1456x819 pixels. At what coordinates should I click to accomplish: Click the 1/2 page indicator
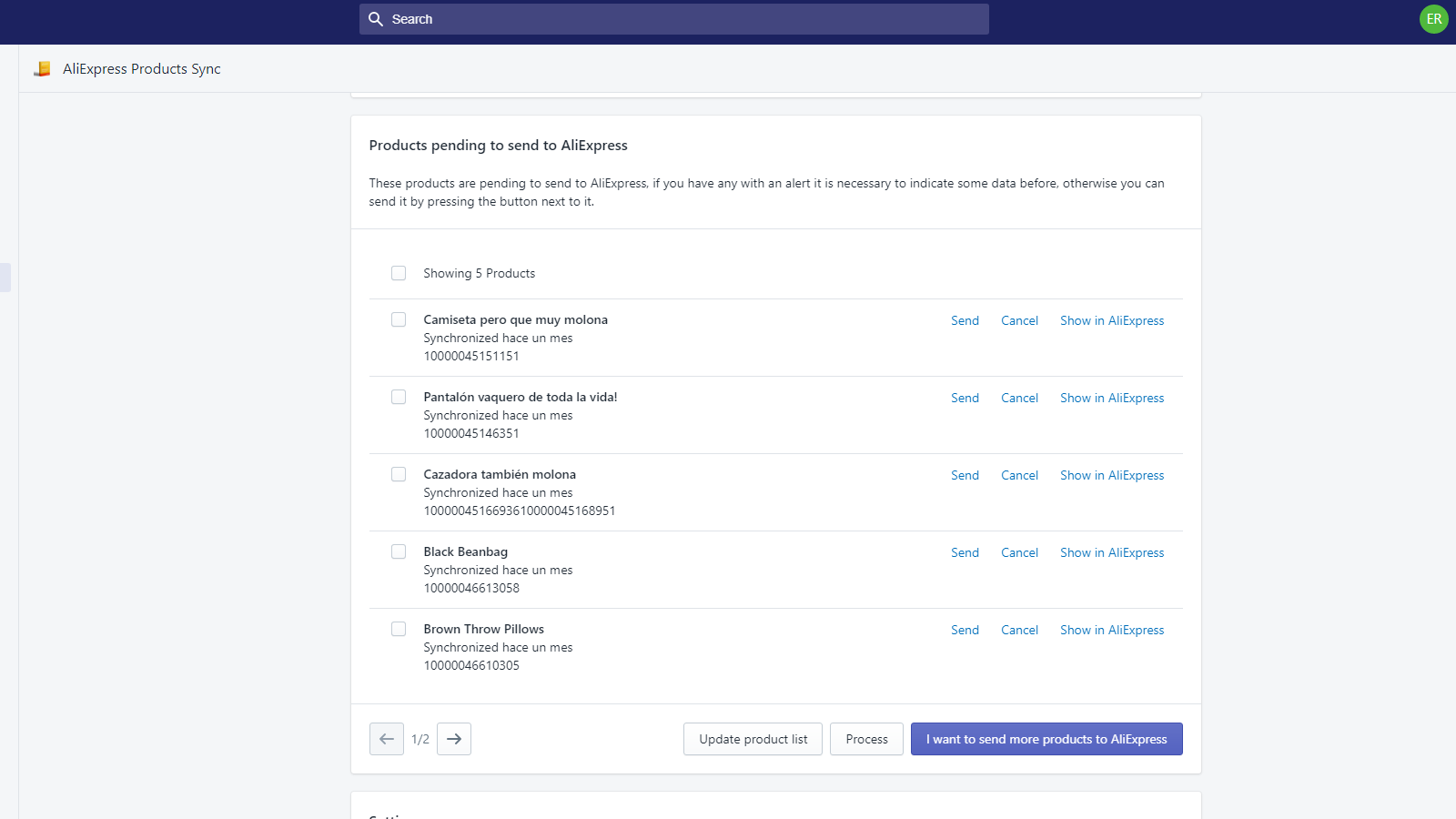click(420, 739)
